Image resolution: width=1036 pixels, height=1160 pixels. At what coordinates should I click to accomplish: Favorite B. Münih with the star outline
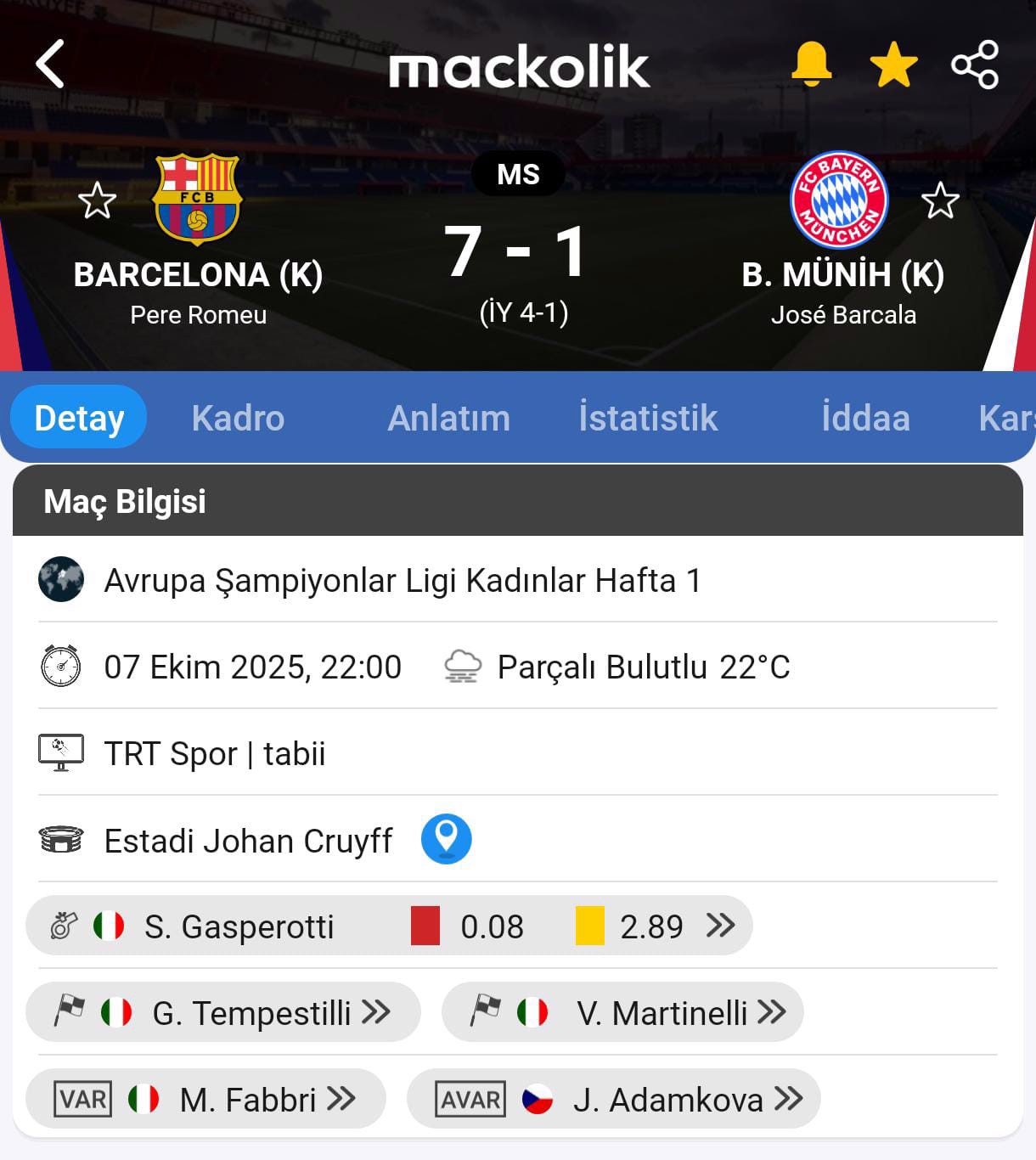coord(940,201)
